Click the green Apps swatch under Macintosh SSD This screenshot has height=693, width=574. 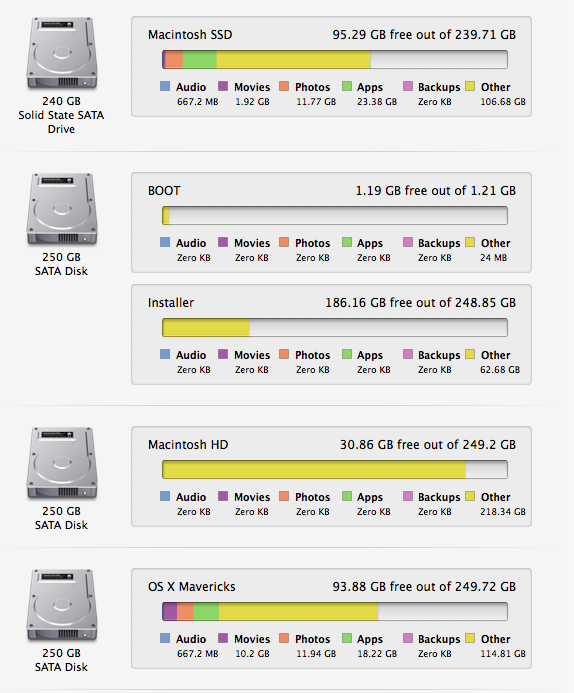click(347, 86)
